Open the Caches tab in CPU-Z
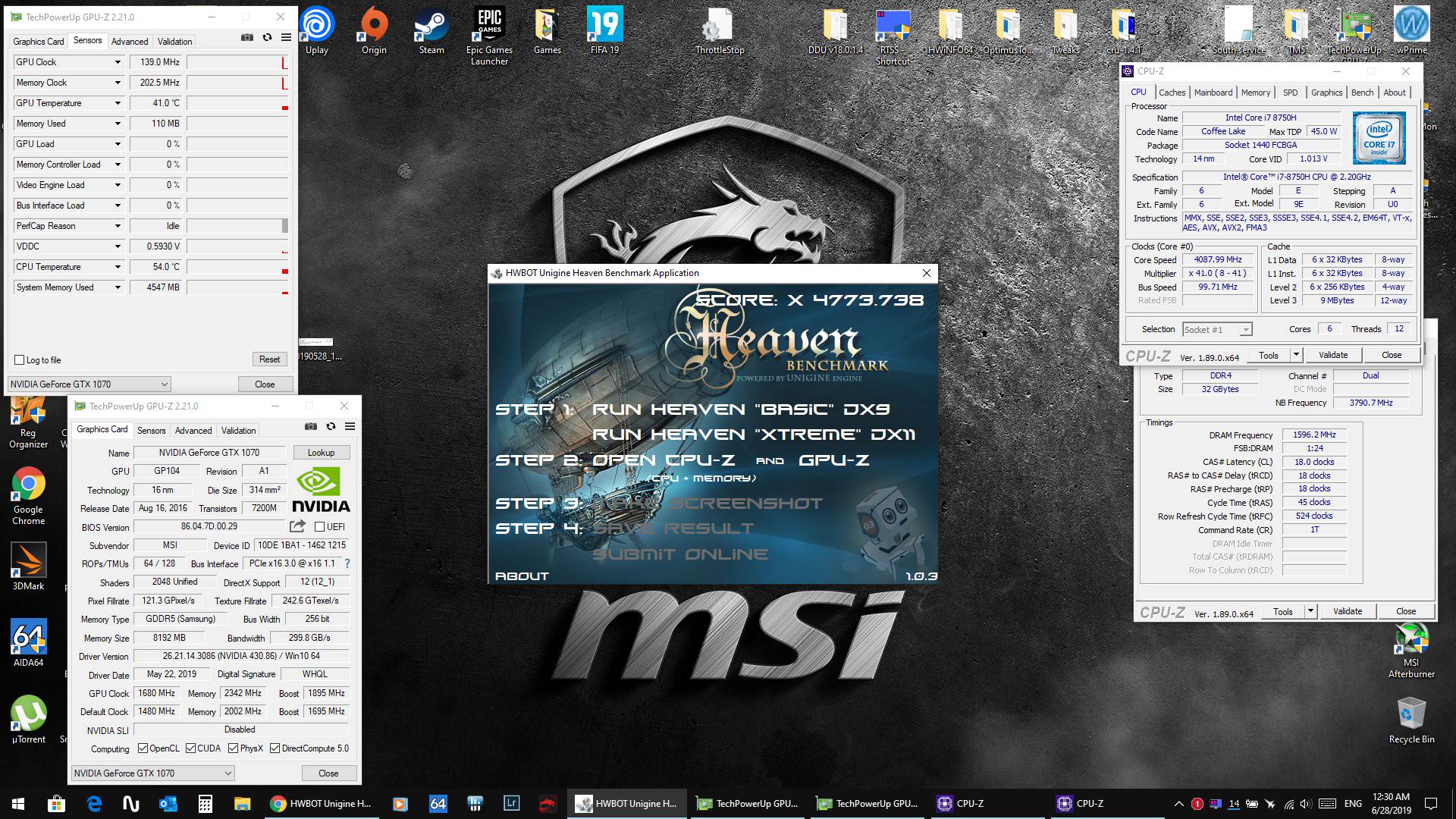Viewport: 1456px width, 819px height. pyautogui.click(x=1172, y=93)
